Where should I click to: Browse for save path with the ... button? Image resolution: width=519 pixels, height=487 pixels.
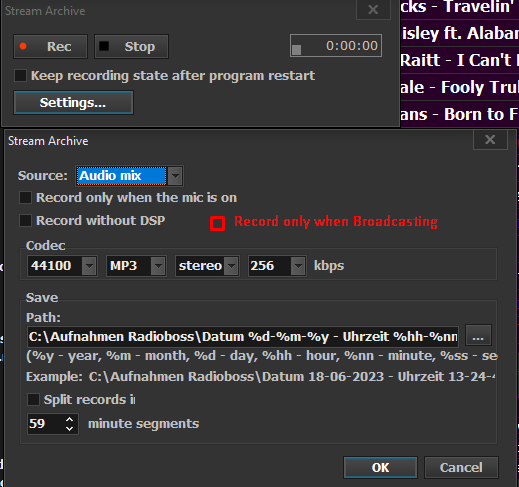478,335
